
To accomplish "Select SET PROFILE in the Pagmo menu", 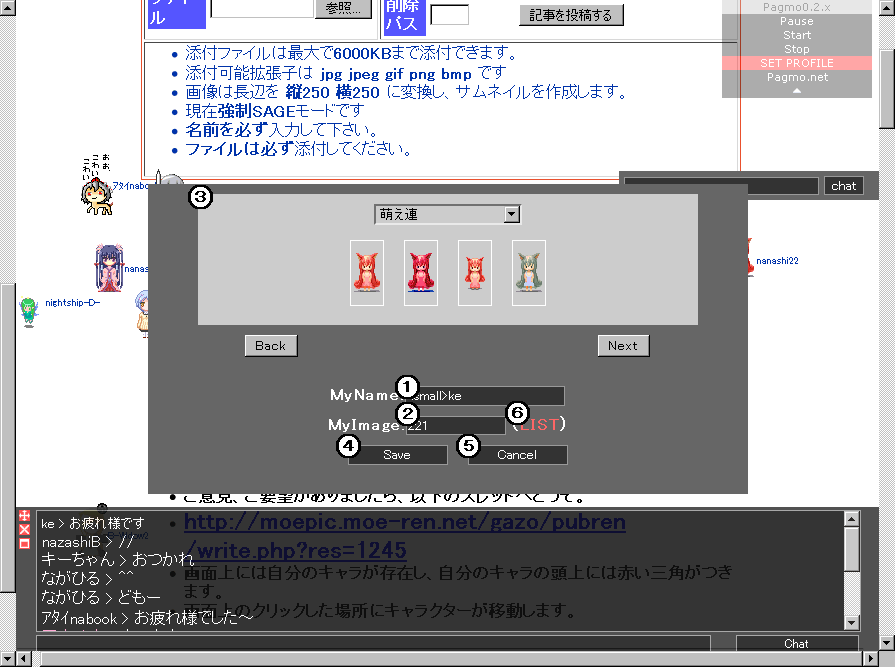I will (797, 63).
